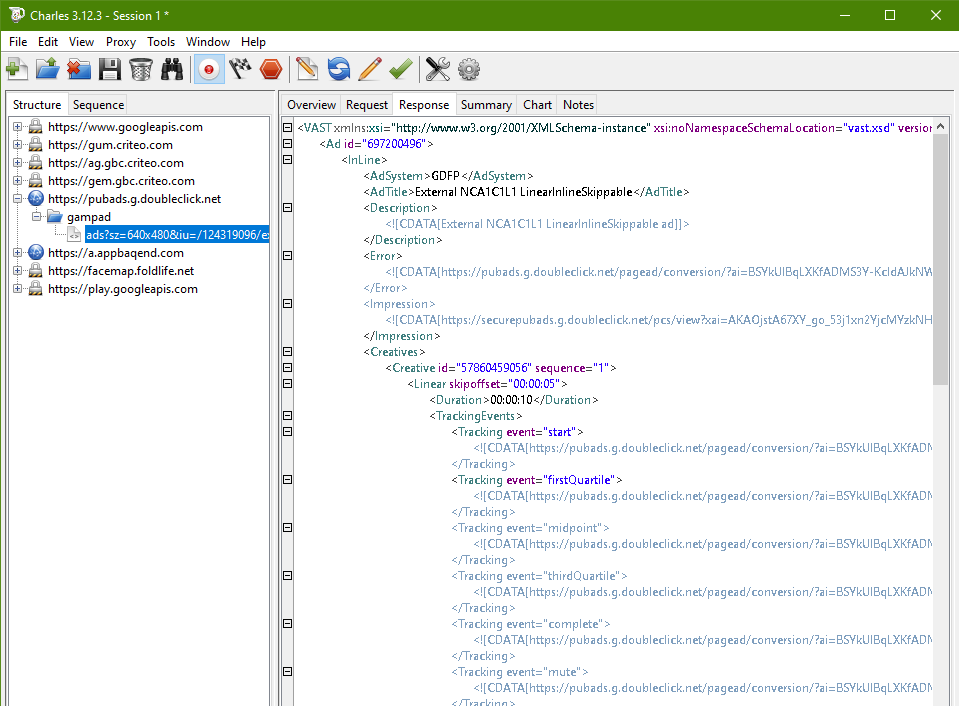
Task: Open Tools via the wrench and screwdriver icon
Action: point(438,69)
